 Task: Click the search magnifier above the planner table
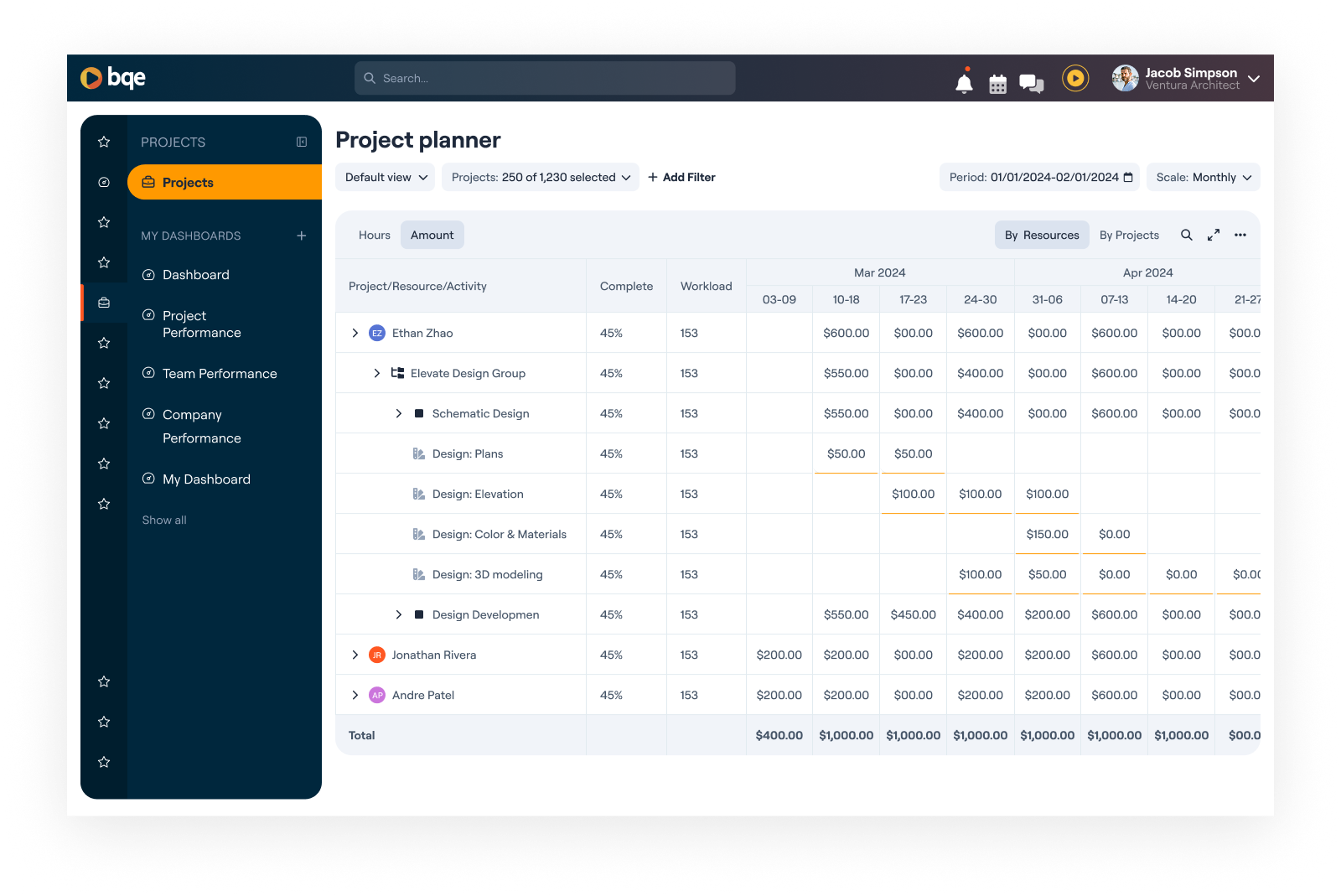(x=1187, y=235)
